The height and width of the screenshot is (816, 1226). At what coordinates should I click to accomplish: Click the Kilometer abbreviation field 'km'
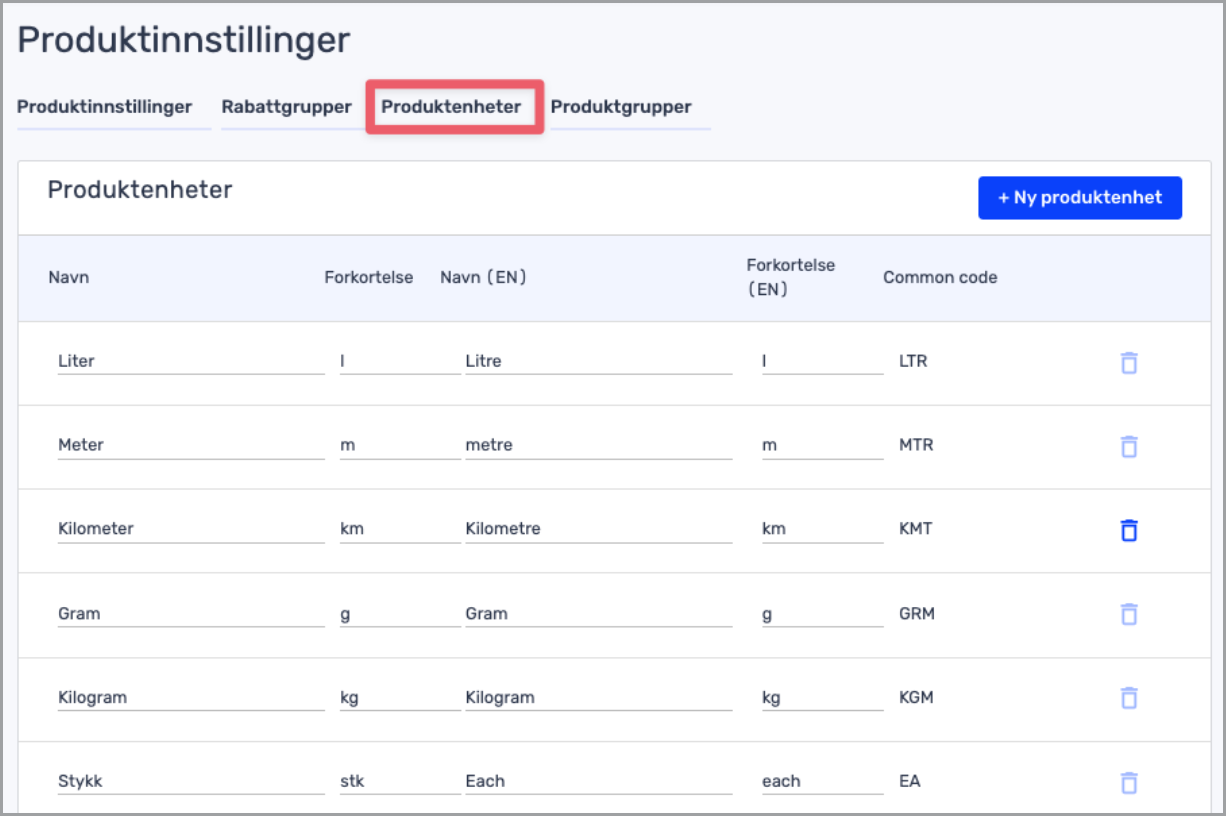pos(398,529)
